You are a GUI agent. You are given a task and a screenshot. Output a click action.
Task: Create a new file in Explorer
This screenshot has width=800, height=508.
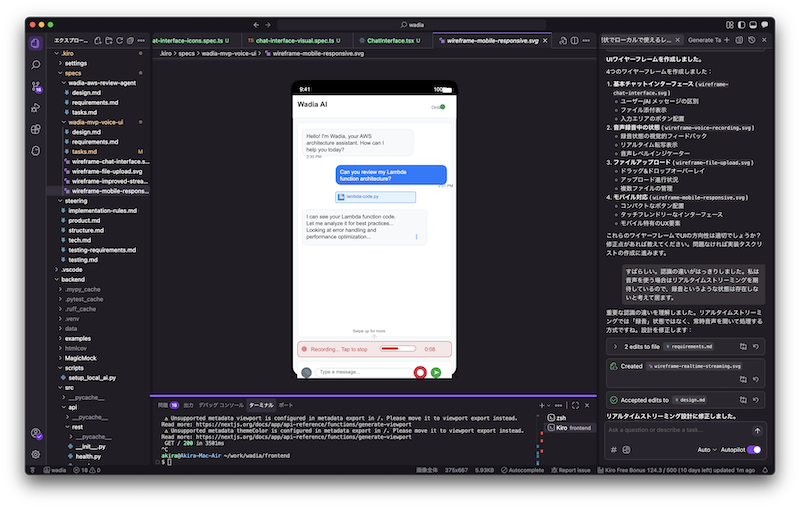(98, 40)
